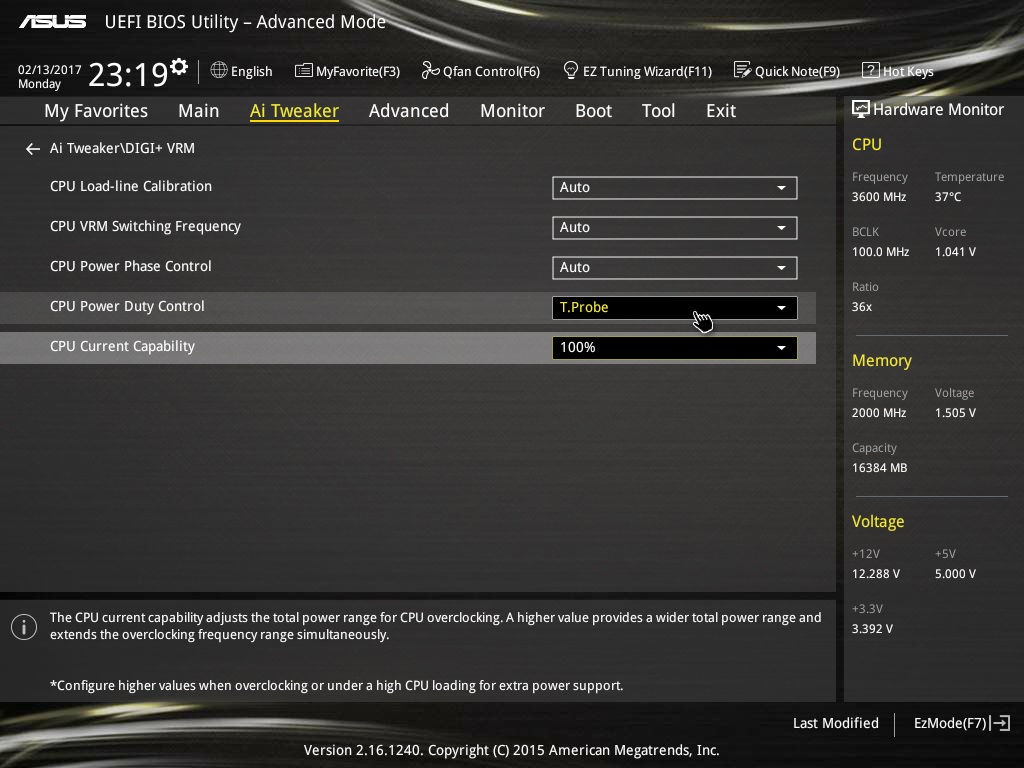Click the Hot Keys question mark icon
1024x768 pixels.
(x=871, y=70)
